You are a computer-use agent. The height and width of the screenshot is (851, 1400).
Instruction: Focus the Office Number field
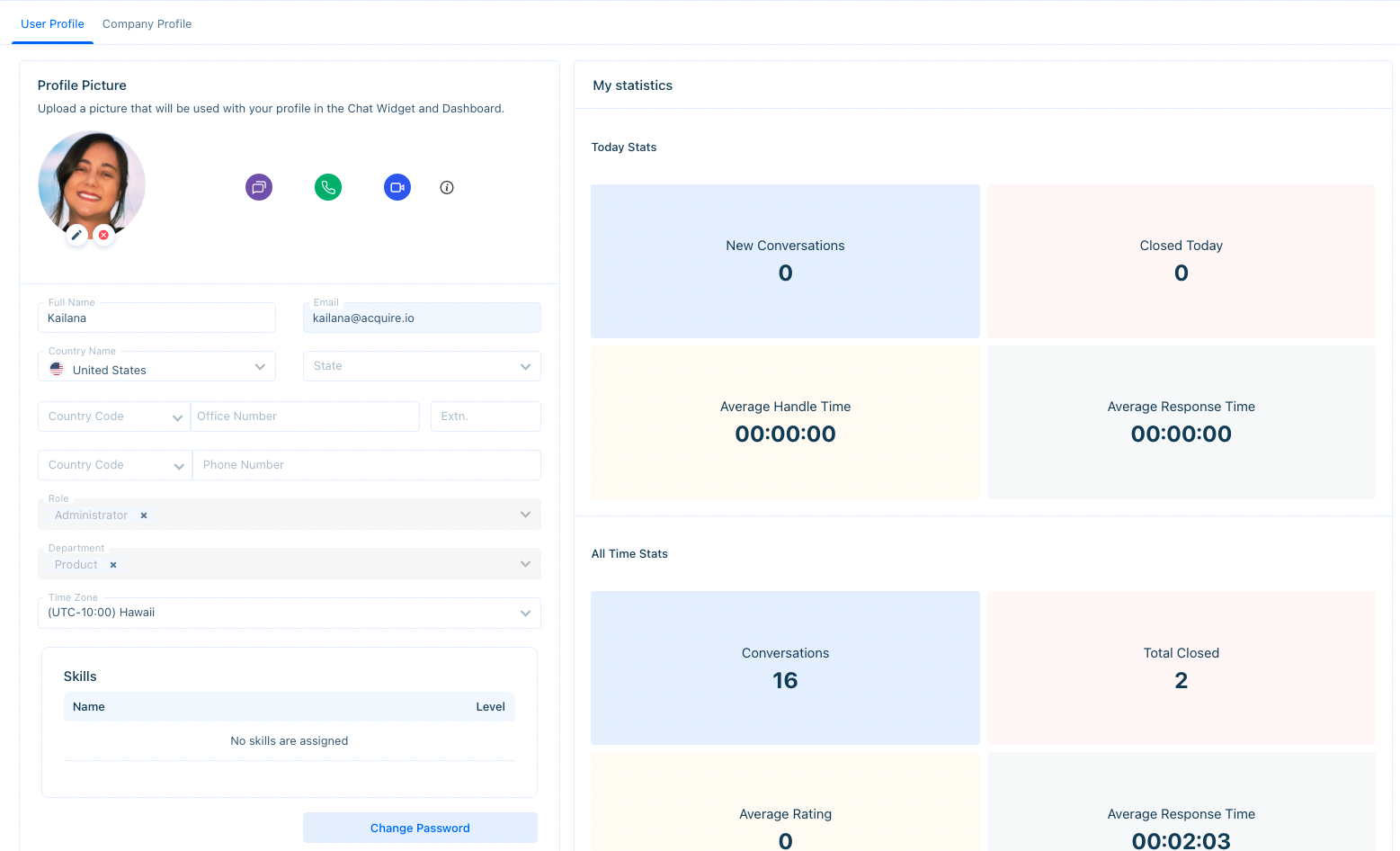point(305,417)
